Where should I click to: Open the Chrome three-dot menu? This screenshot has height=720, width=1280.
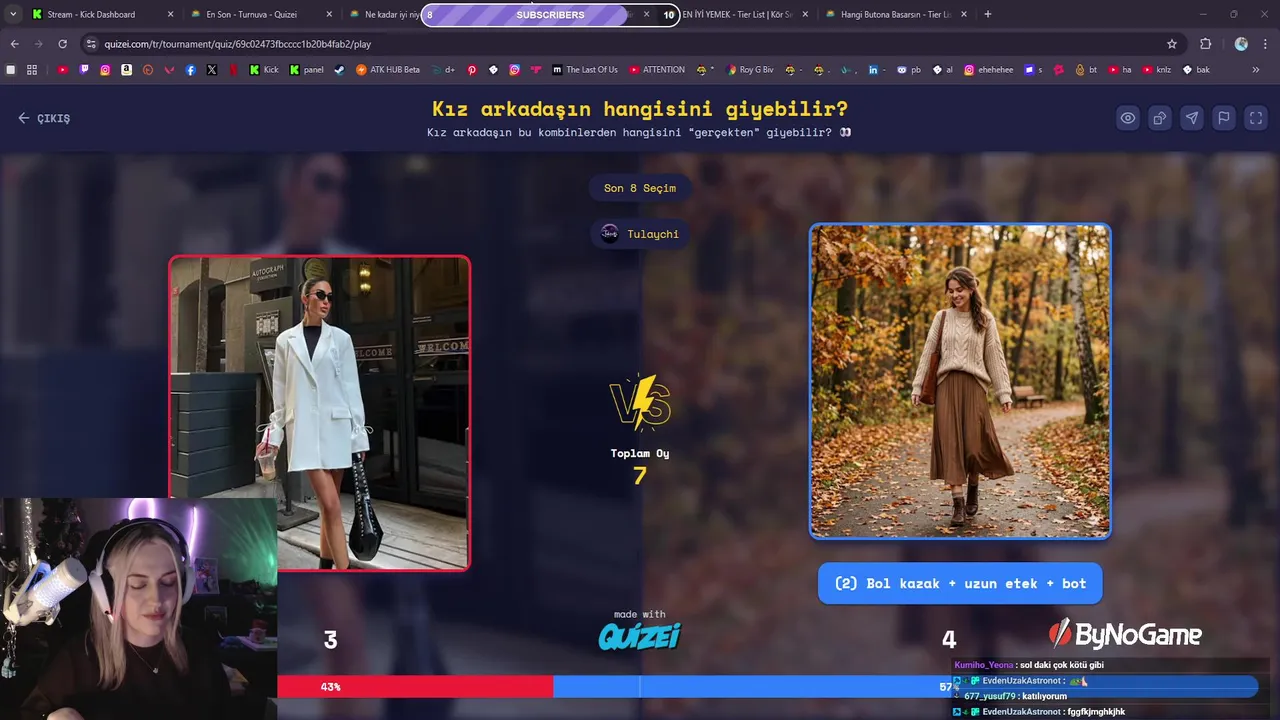tap(1266, 44)
